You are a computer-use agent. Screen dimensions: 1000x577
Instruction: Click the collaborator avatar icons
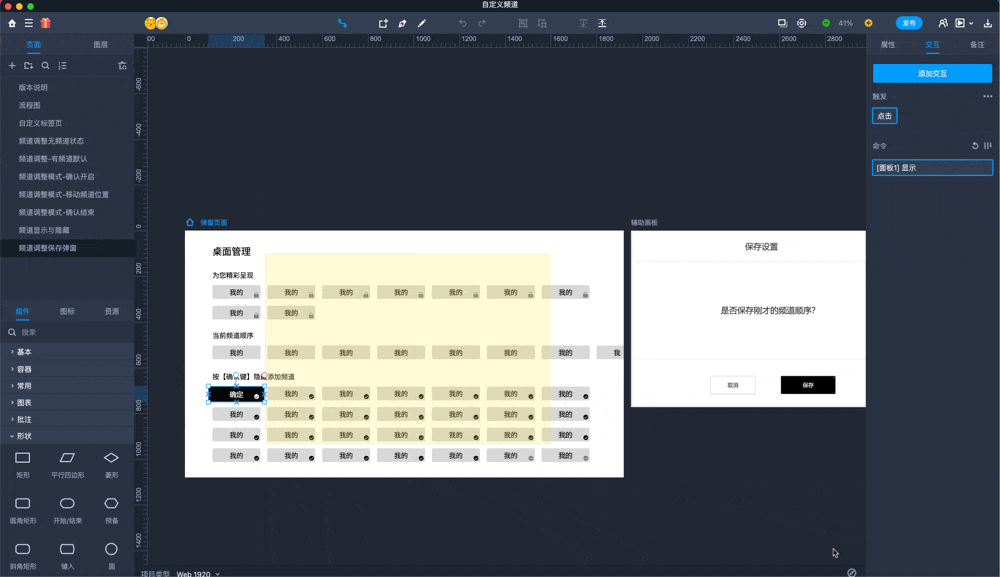tap(156, 23)
